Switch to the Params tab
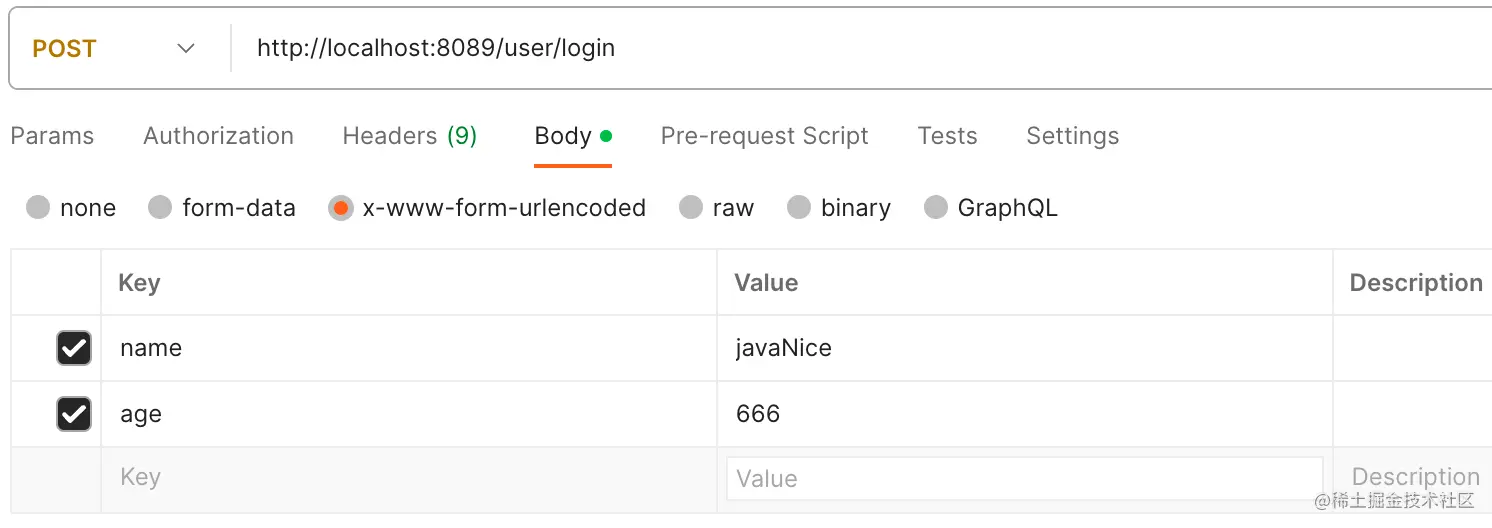 pos(52,136)
